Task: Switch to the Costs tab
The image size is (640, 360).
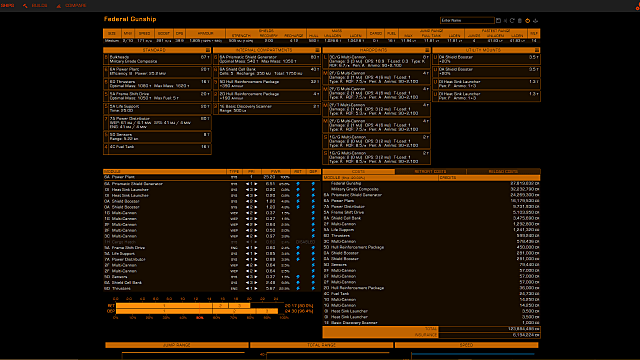Action: [358, 172]
